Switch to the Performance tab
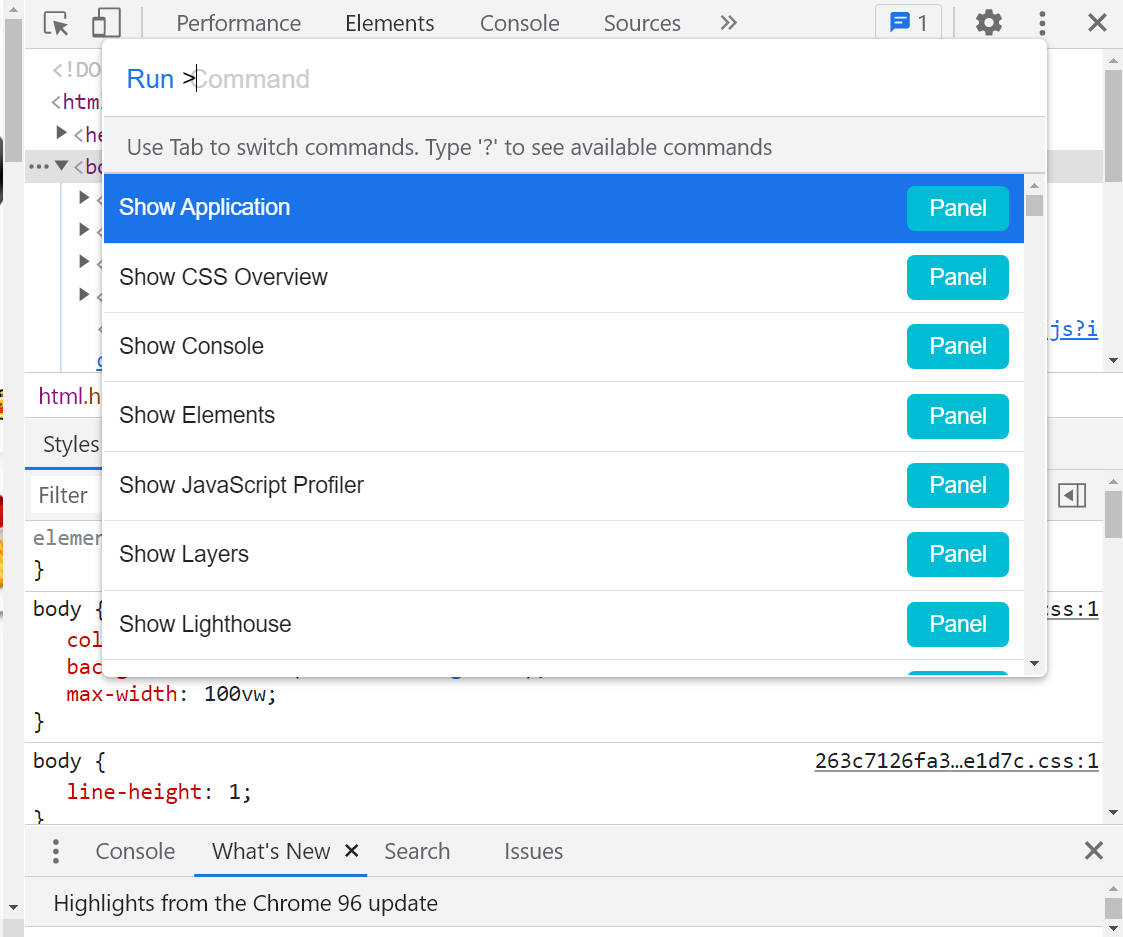Screen dimensions: 1123x937 238,24
